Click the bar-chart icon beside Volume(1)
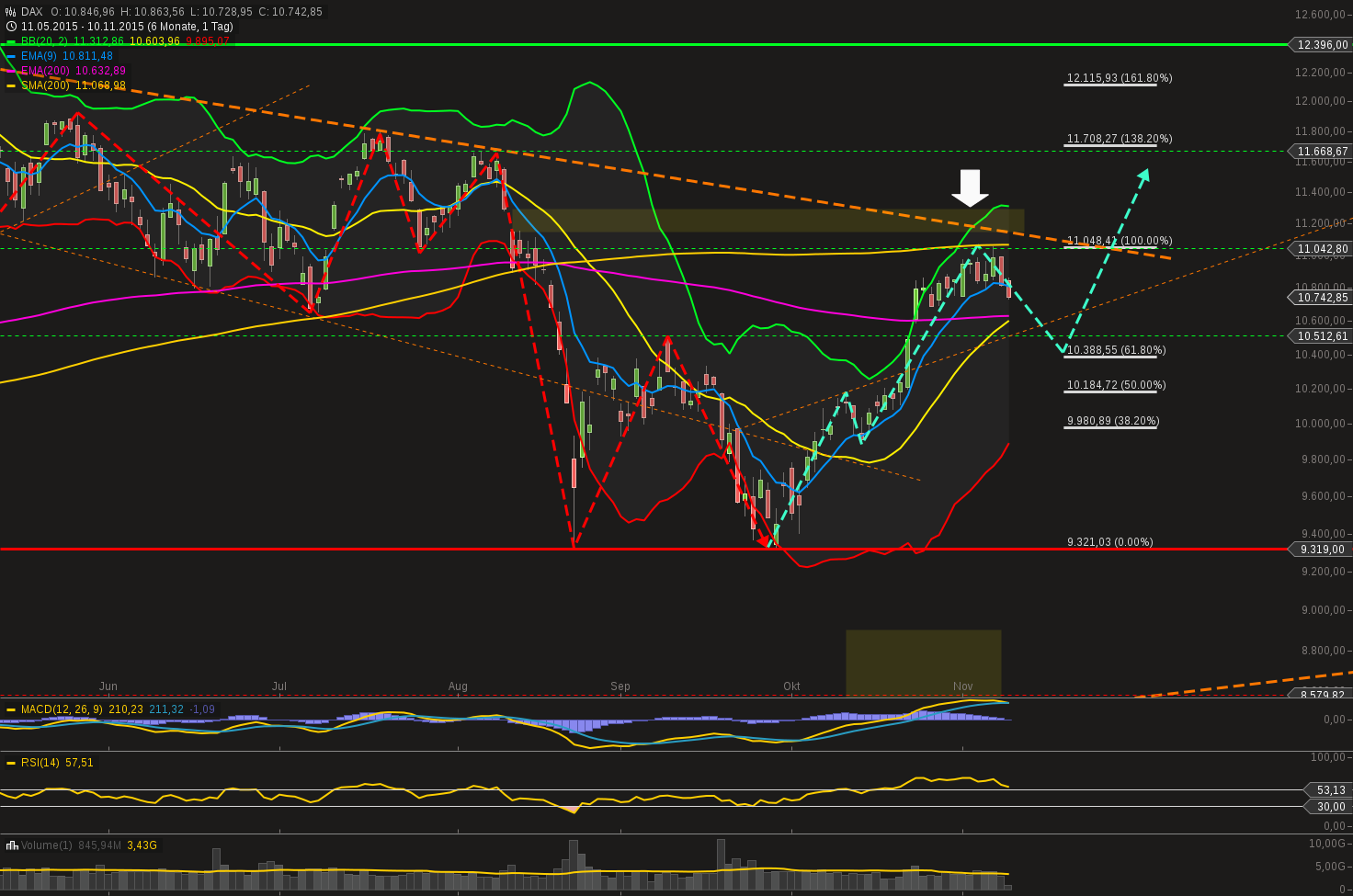The height and width of the screenshot is (896, 1353). [x=12, y=845]
